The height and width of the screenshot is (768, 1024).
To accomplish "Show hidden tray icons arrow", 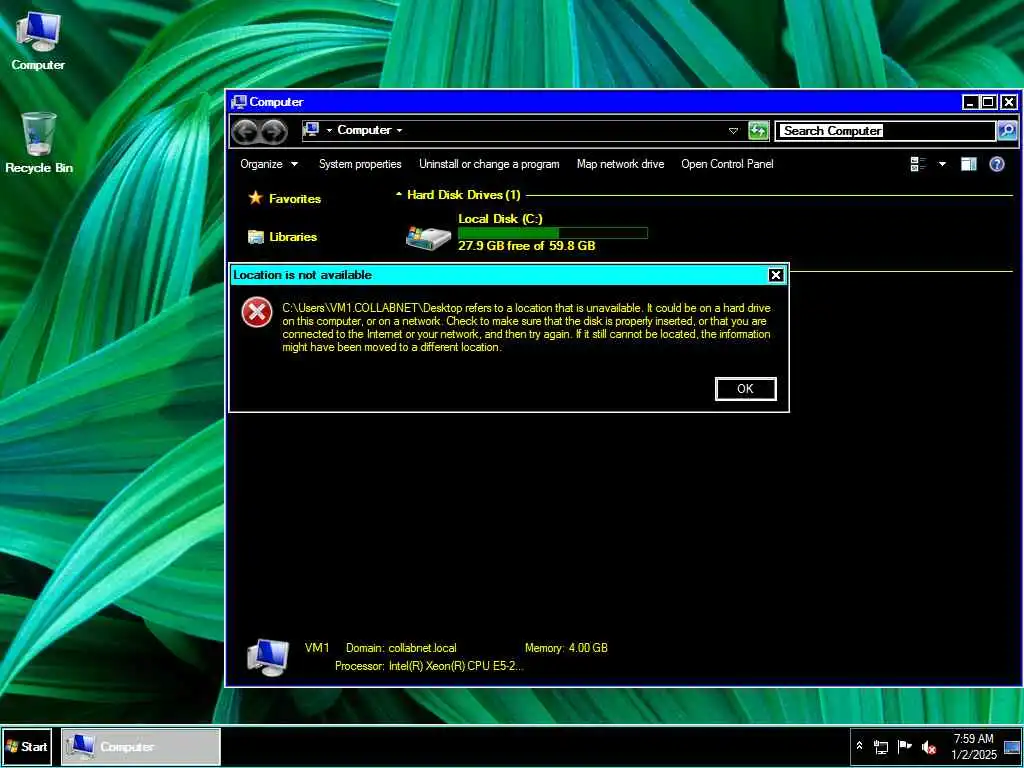I will pos(859,746).
